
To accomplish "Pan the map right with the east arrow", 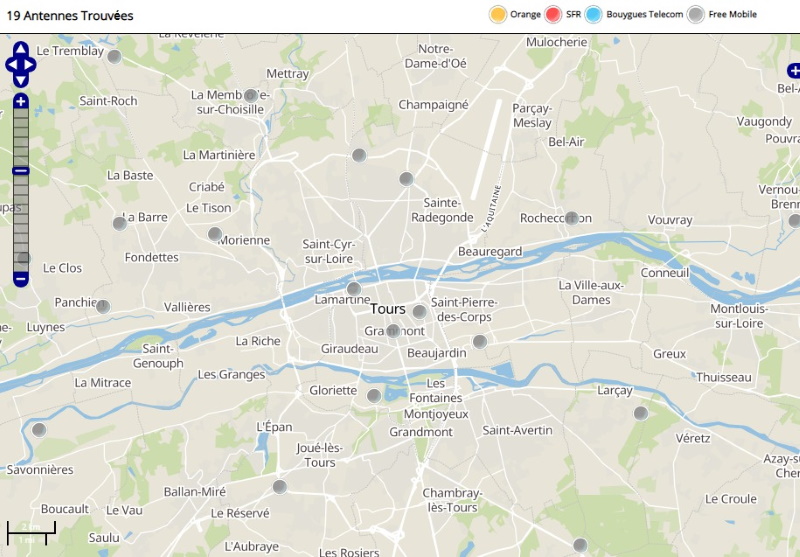I will [31, 64].
